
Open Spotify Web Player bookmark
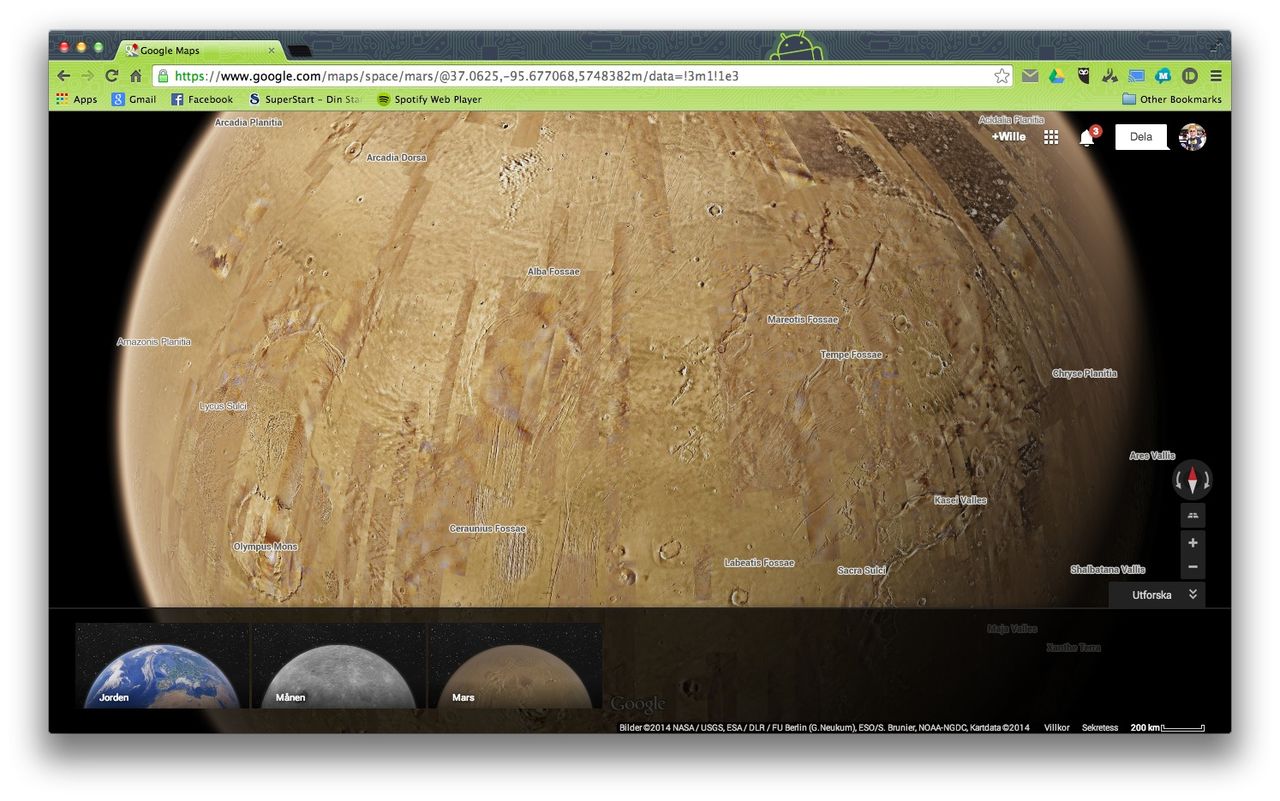coord(429,99)
